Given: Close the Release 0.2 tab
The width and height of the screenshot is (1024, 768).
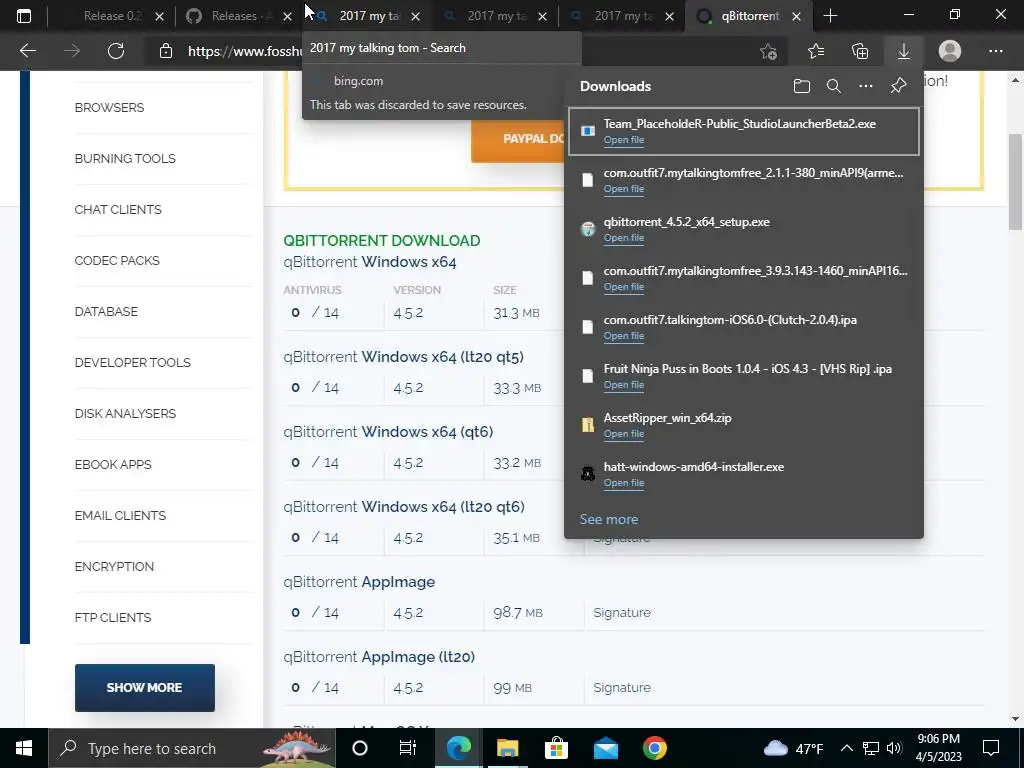Looking at the screenshot, I should pos(159,16).
